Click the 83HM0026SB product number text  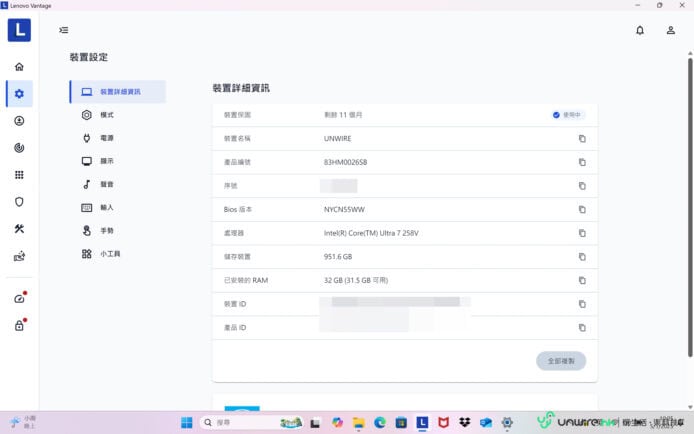[345, 162]
